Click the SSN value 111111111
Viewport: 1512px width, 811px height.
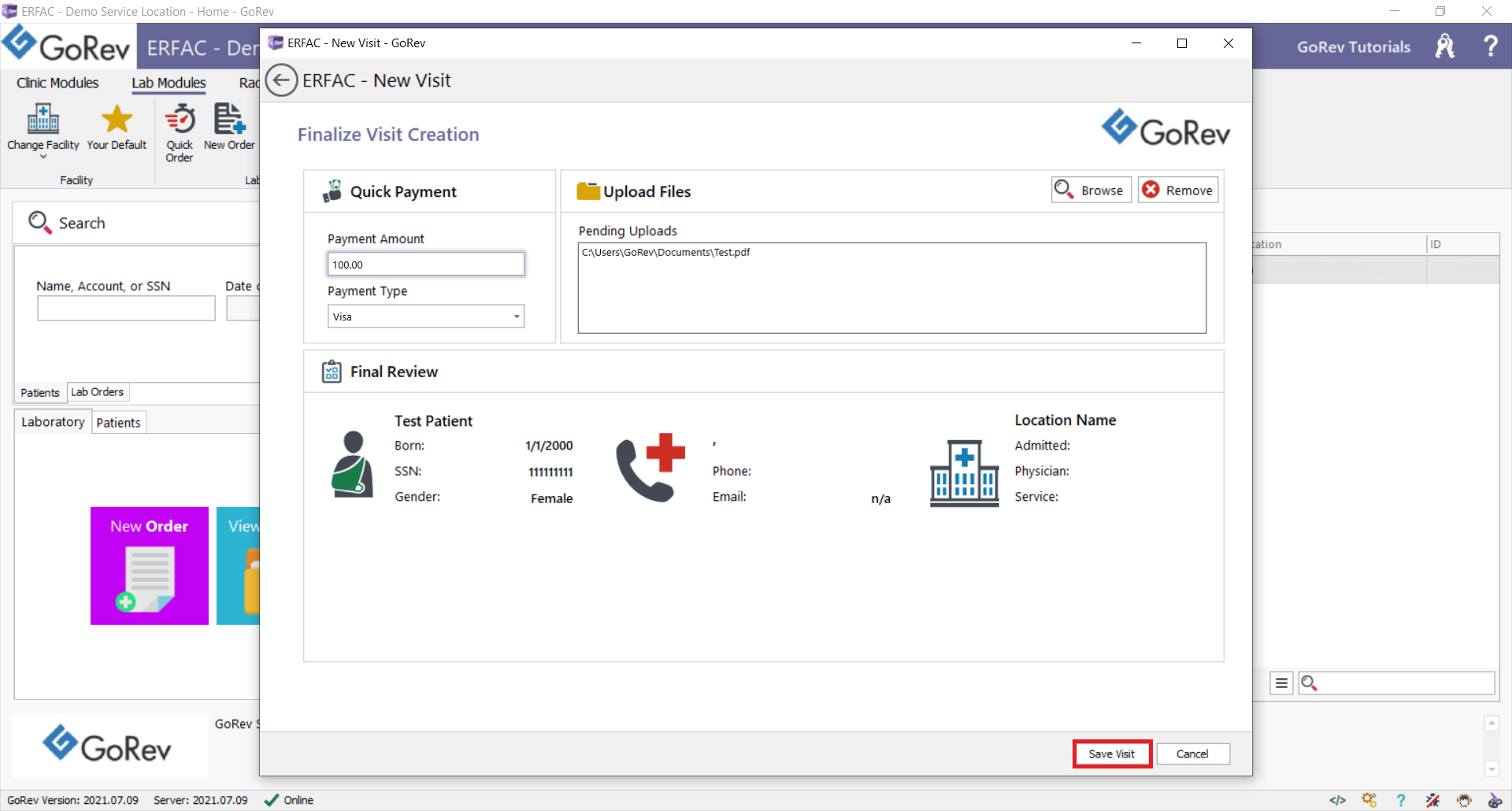coord(550,472)
